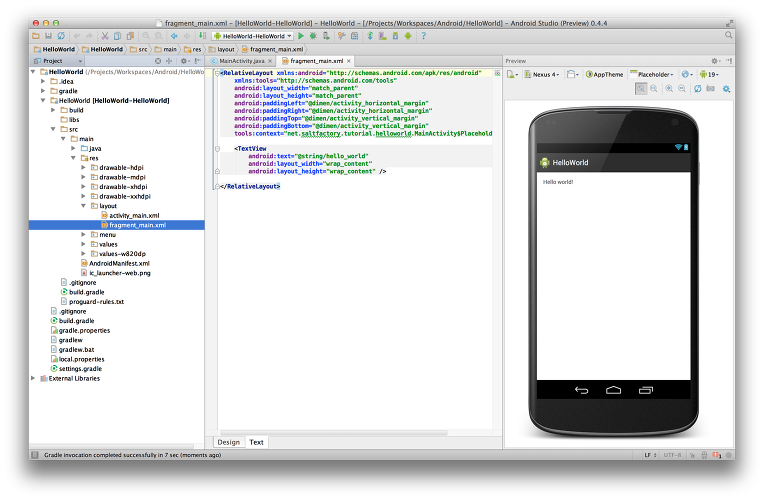Start debugging with the green bug icon
This screenshot has width=764, height=500.
(313, 36)
